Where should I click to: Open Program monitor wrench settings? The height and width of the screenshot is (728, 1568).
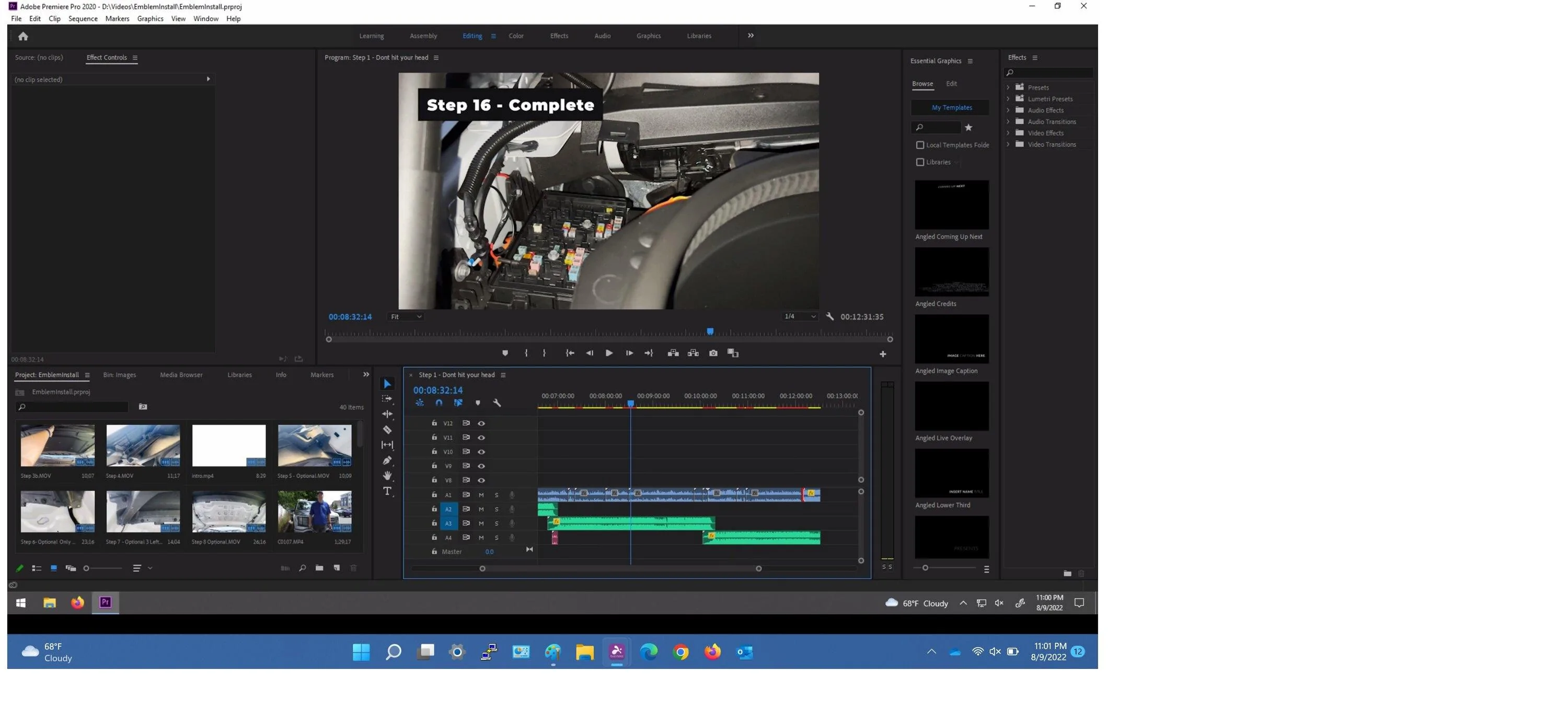coord(829,317)
